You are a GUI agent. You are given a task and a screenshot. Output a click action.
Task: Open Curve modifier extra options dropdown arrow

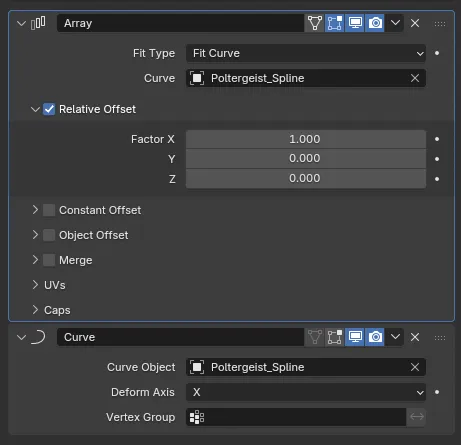395,337
